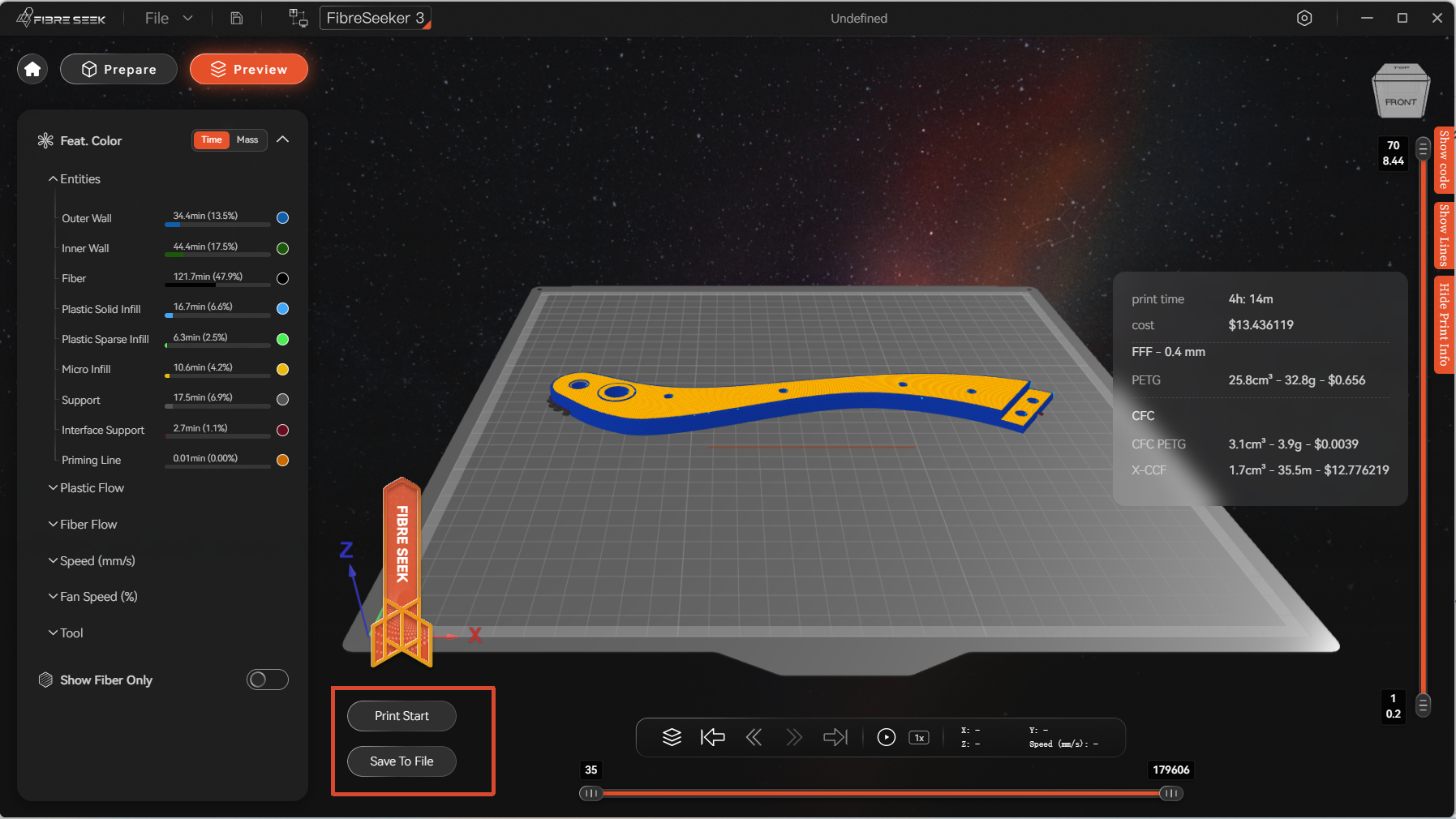
Task: Open settings via the hexagon gear icon
Action: point(1304,18)
